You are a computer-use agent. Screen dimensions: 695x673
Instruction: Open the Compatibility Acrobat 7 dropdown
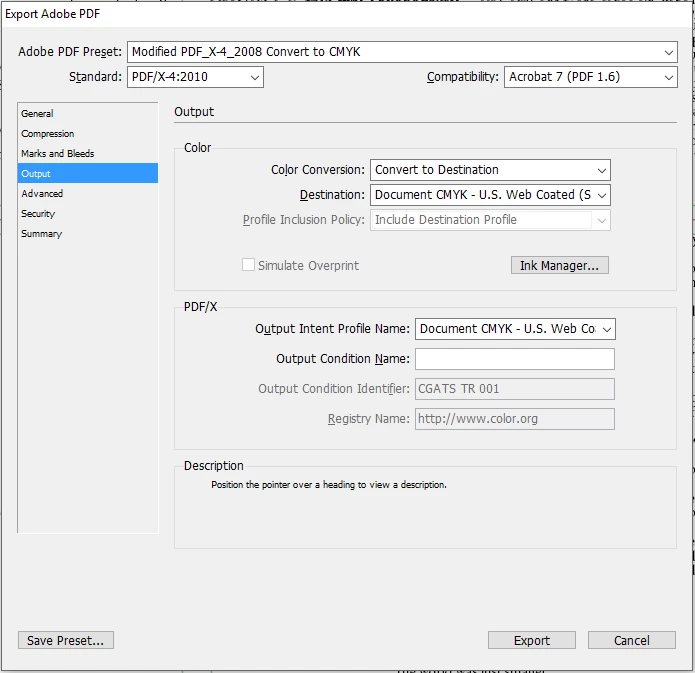click(590, 77)
